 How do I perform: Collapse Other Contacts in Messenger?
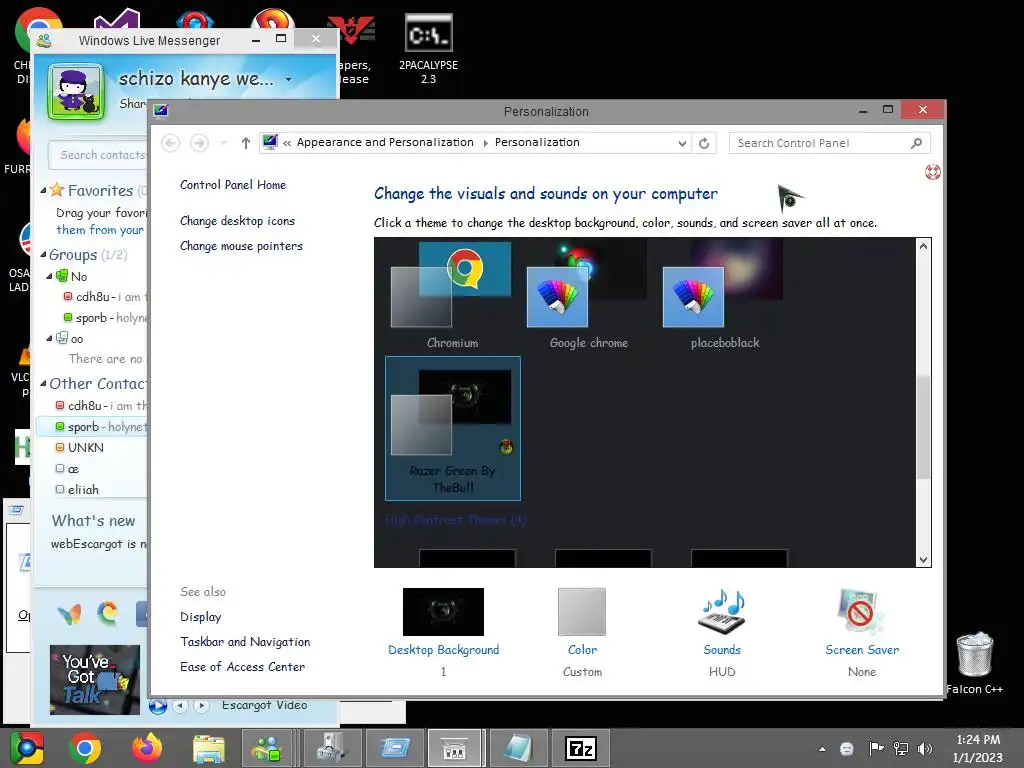click(x=43, y=383)
